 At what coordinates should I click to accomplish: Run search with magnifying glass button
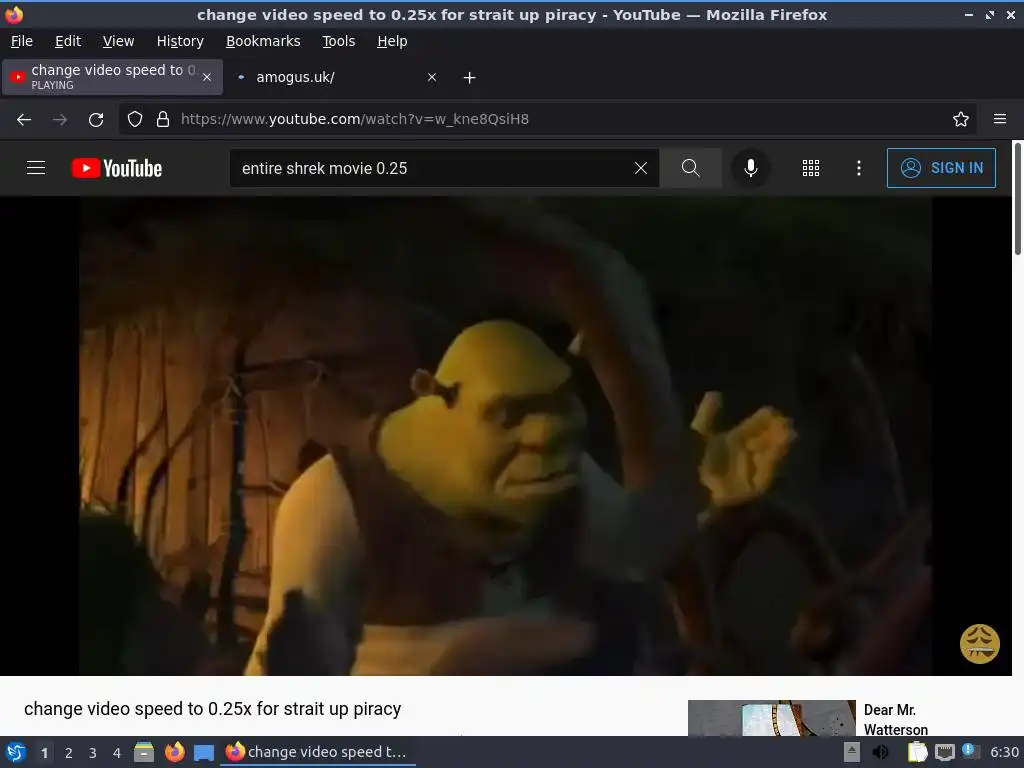click(690, 168)
